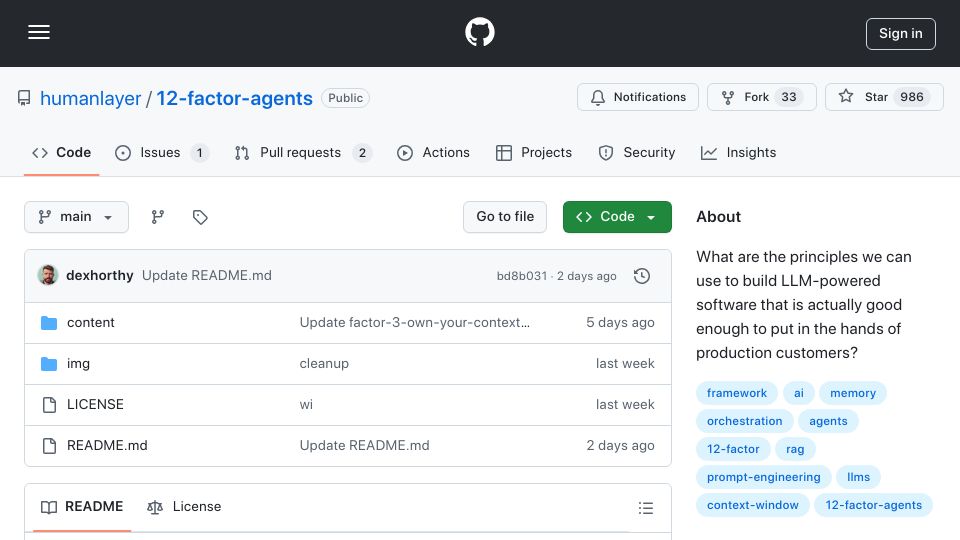
Task: Click the ai topic tag
Action: pyautogui.click(x=798, y=393)
